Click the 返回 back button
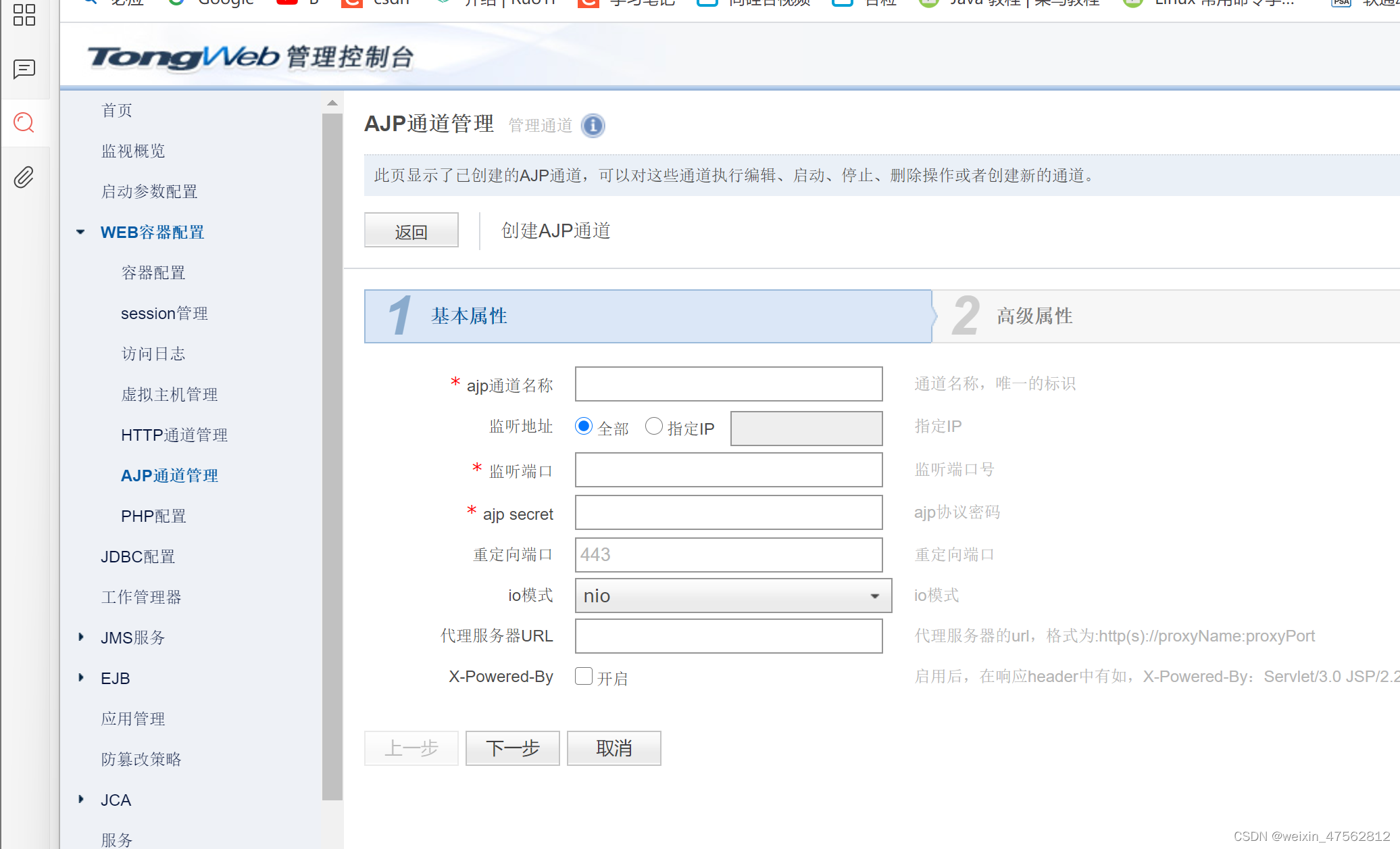1400x849 pixels. (x=411, y=231)
